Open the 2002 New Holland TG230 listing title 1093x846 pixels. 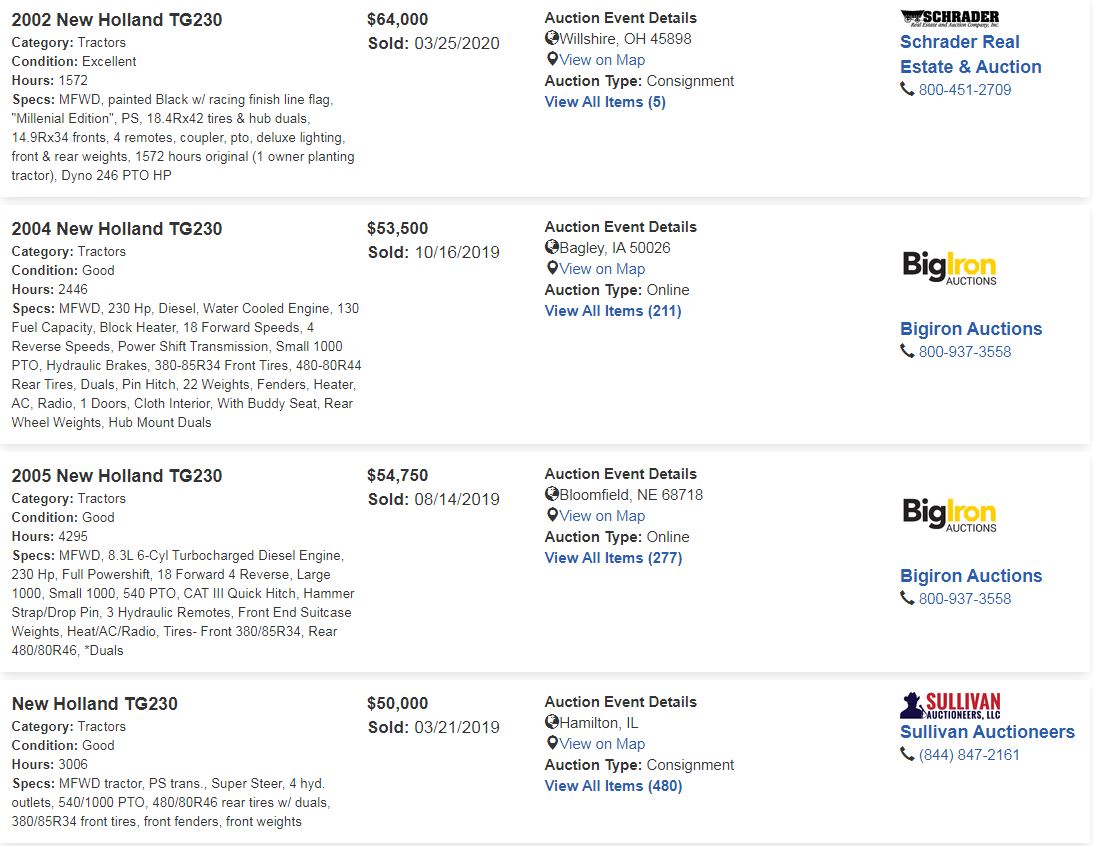[x=116, y=20]
